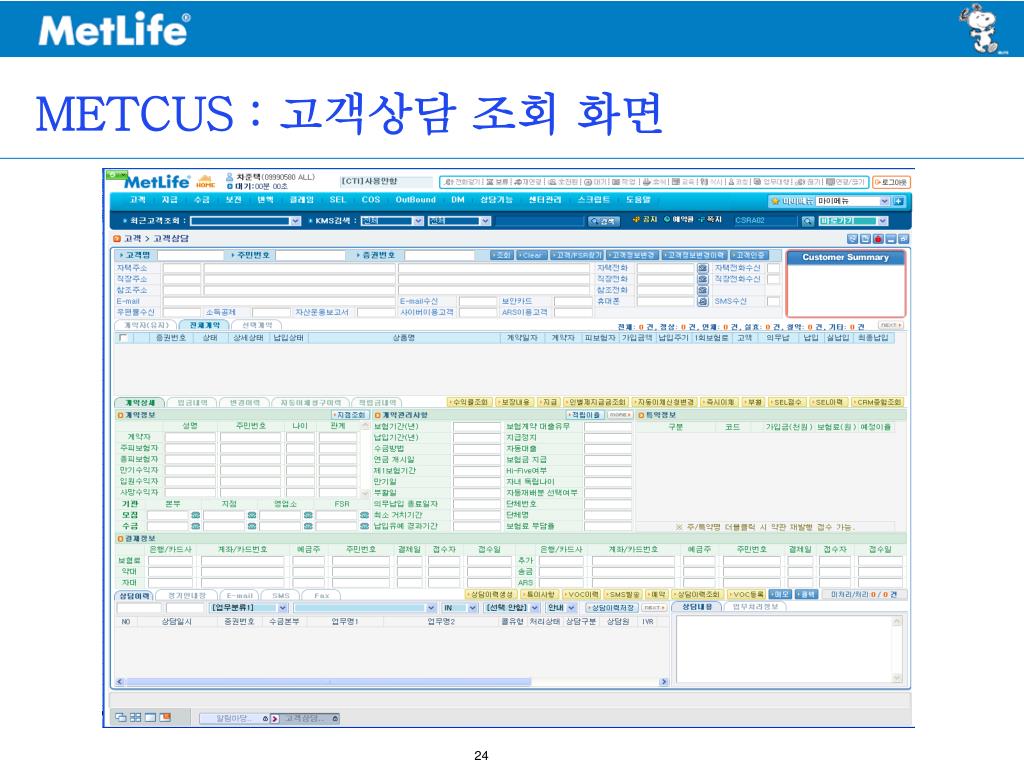Toggle SMS수신 checkbox

(x=773, y=302)
